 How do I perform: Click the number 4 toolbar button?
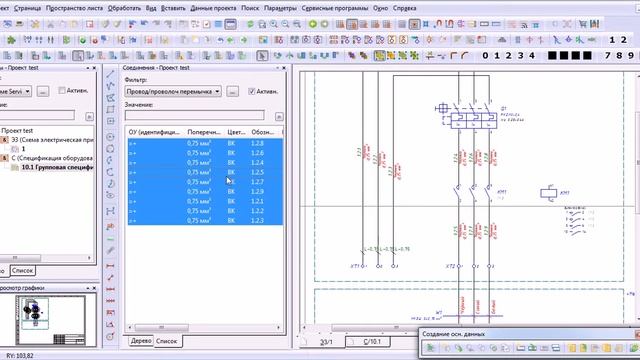coord(532,56)
